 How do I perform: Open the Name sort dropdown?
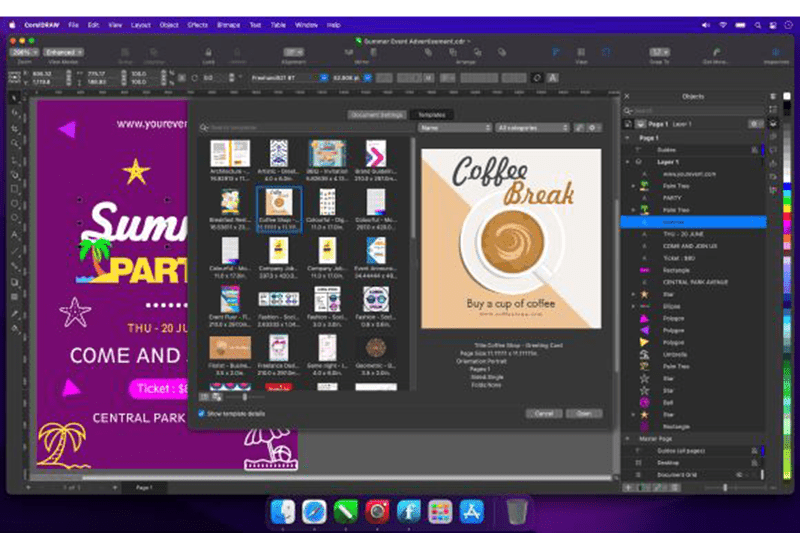pyautogui.click(x=454, y=128)
